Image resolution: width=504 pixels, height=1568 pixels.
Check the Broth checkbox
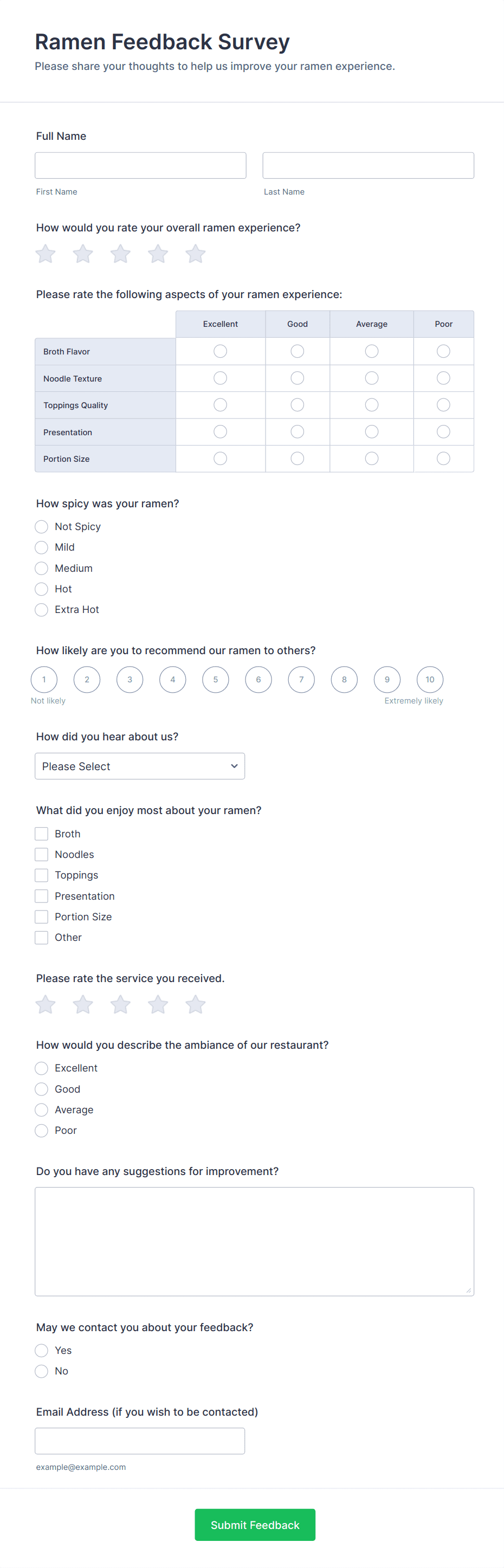pos(41,834)
